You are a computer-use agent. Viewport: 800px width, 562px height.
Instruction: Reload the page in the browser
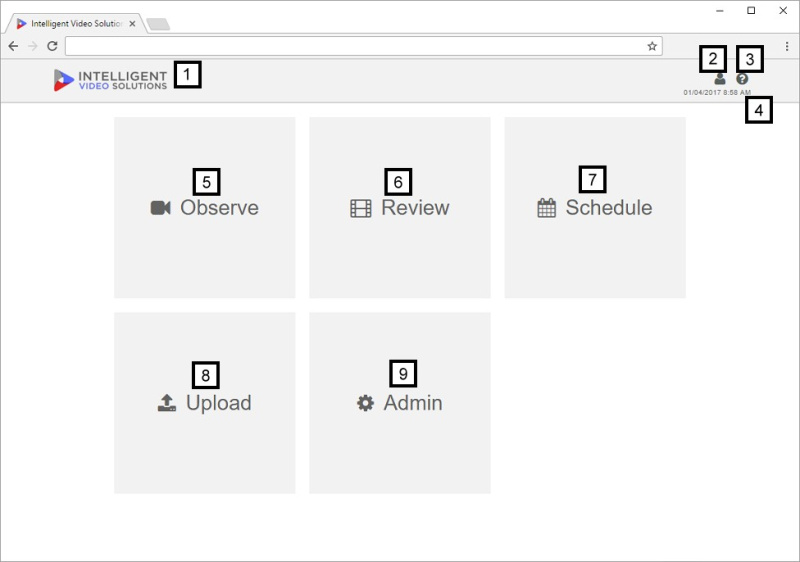pos(52,46)
